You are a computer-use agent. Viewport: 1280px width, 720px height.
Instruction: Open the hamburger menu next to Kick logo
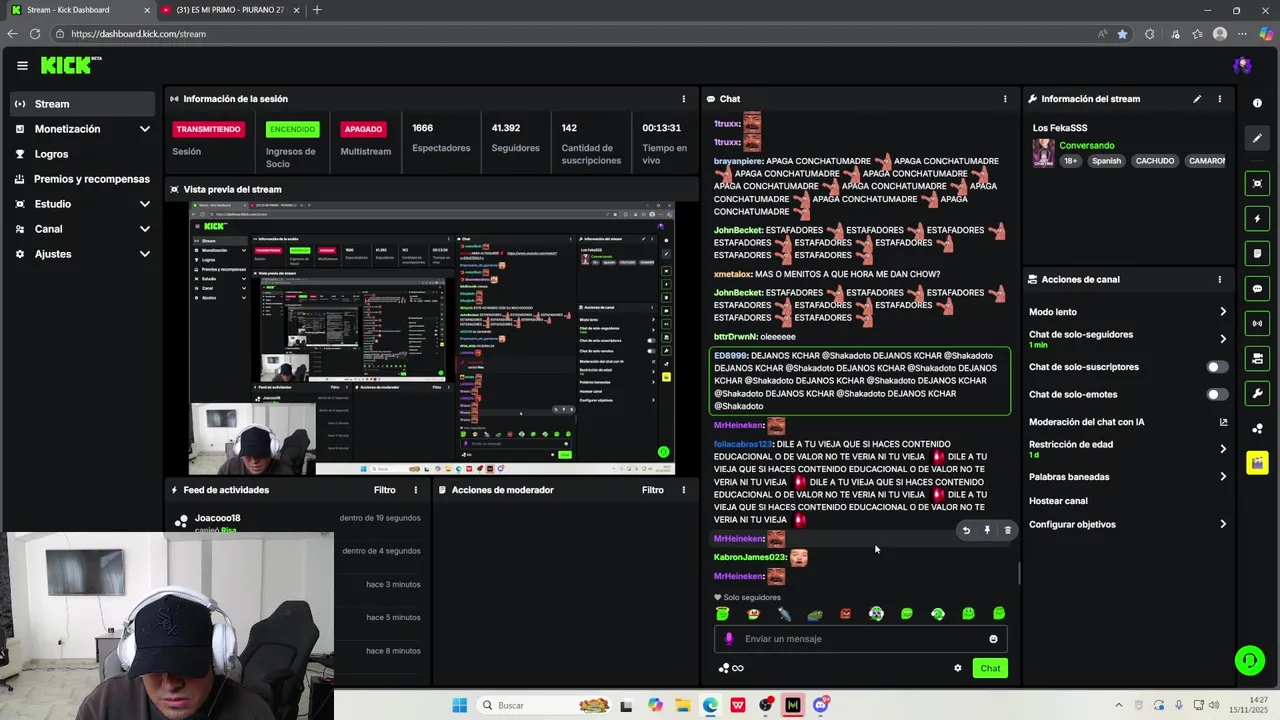tap(22, 66)
